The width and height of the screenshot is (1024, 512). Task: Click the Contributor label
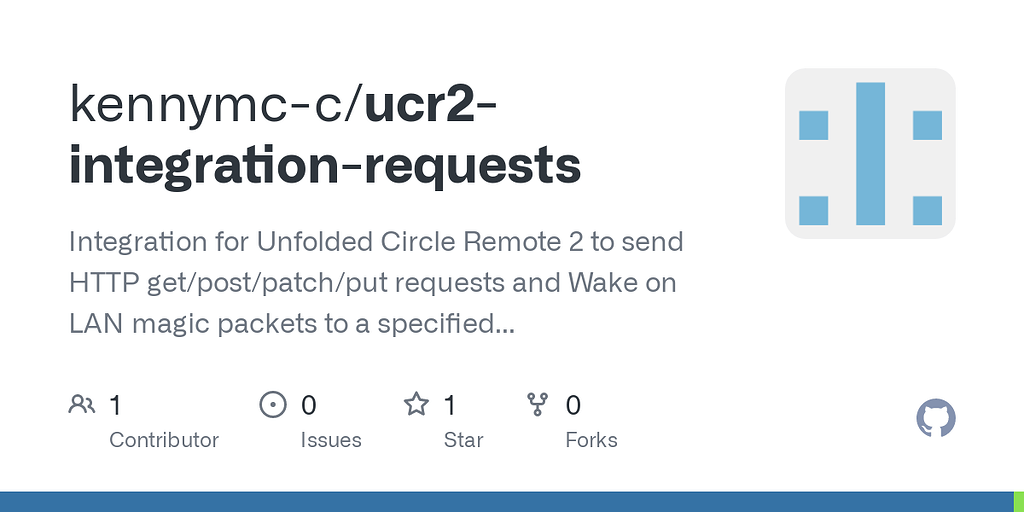(x=164, y=440)
